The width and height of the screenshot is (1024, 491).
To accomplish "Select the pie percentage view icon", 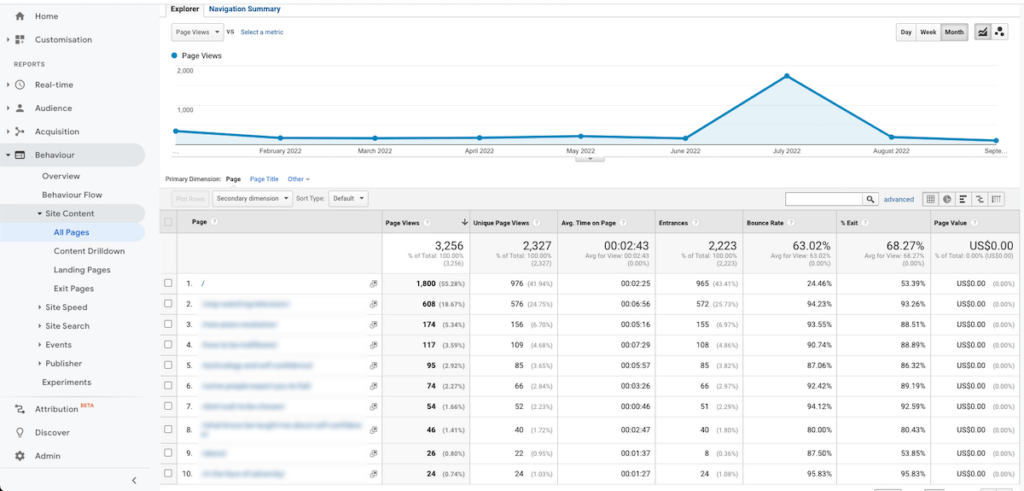I will coord(947,199).
